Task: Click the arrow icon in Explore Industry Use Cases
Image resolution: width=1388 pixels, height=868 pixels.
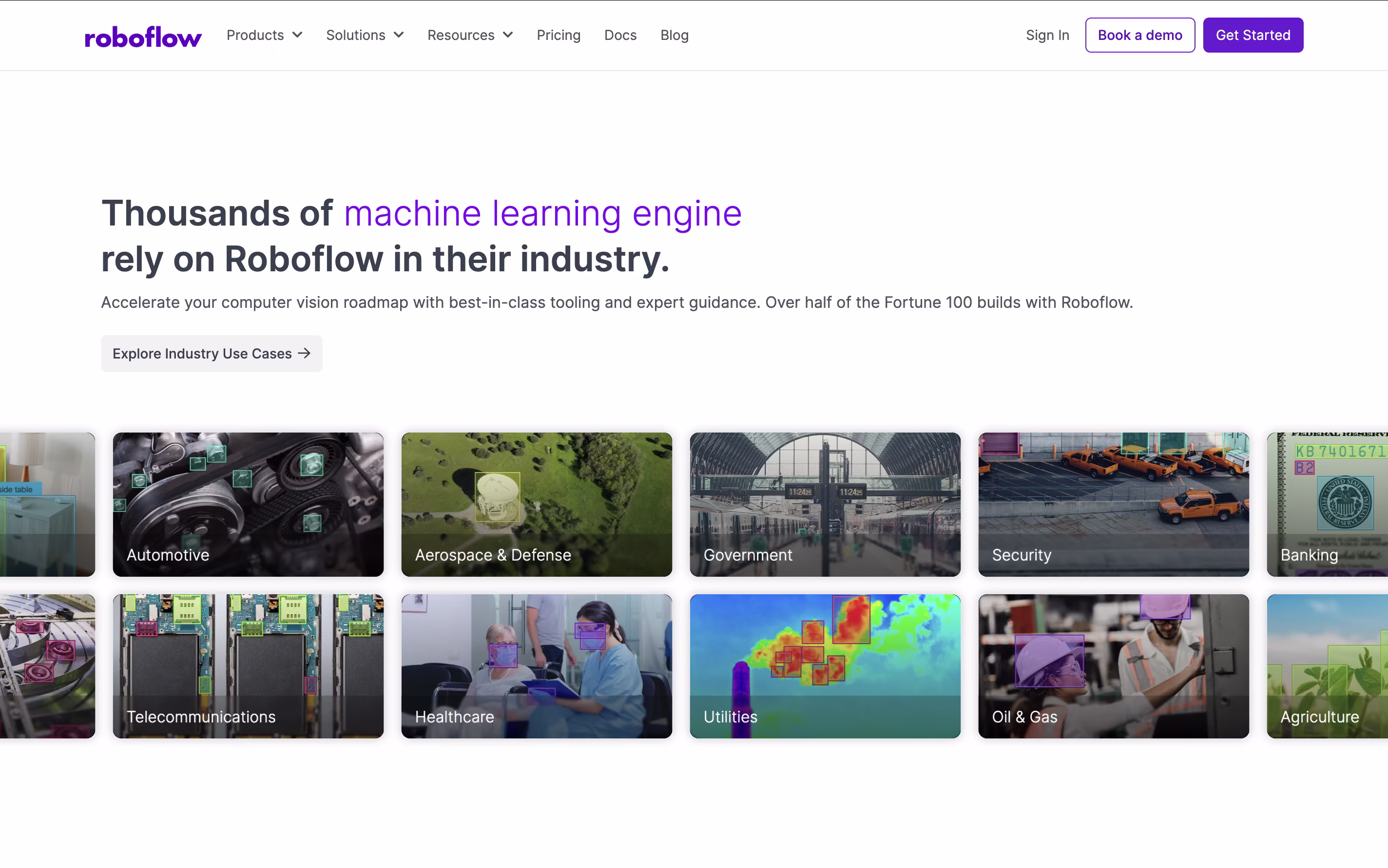Action: pyautogui.click(x=304, y=353)
